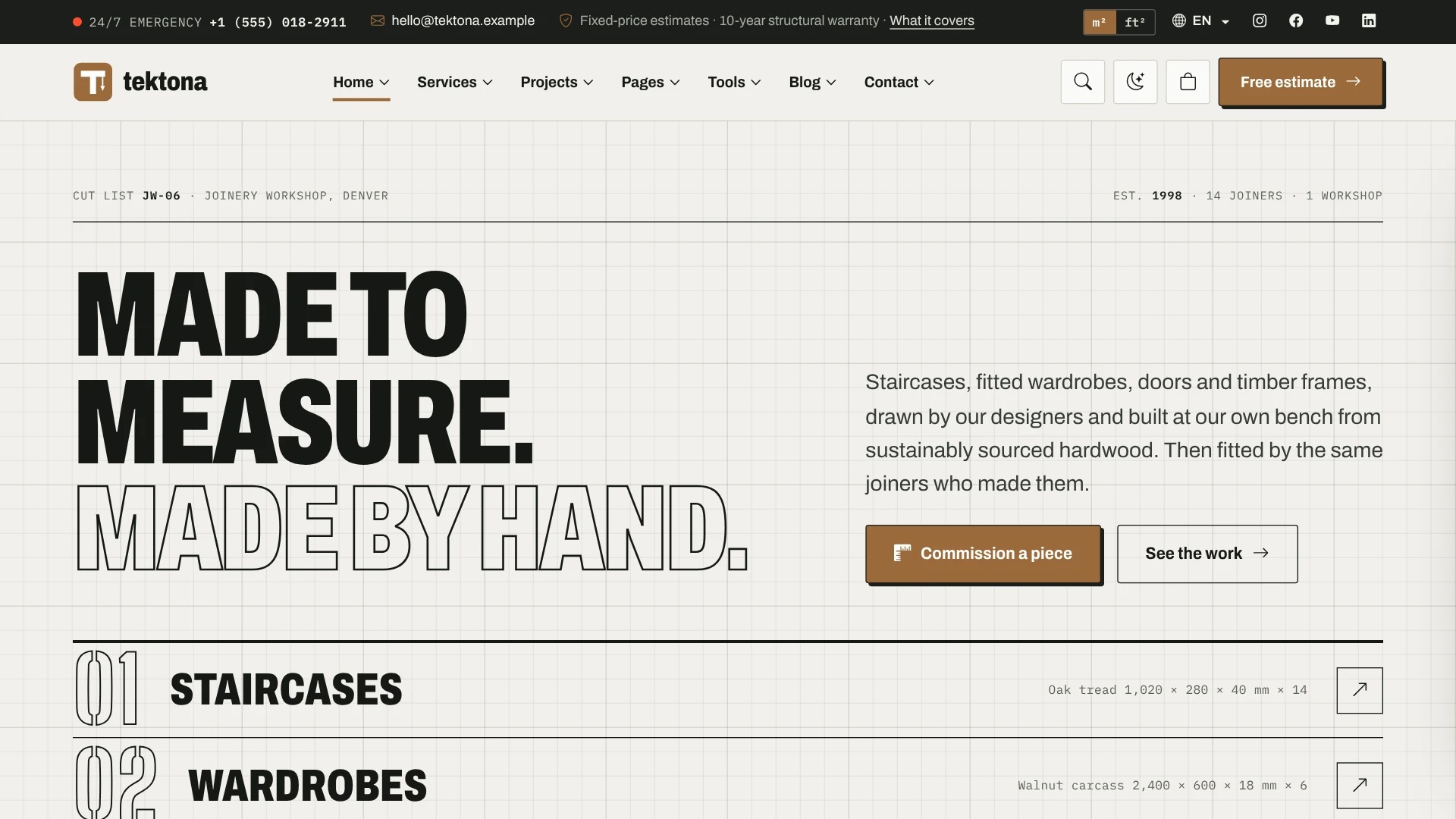The width and height of the screenshot is (1456, 819).
Task: Click the warranty shield icon
Action: (x=566, y=21)
